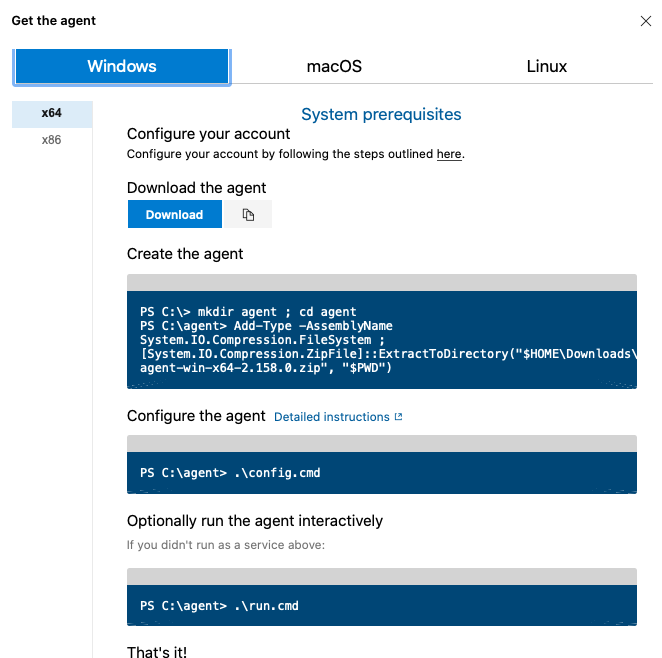Click the 'Create the agent' heading
Image resolution: width=662 pixels, height=658 pixels.
185,254
